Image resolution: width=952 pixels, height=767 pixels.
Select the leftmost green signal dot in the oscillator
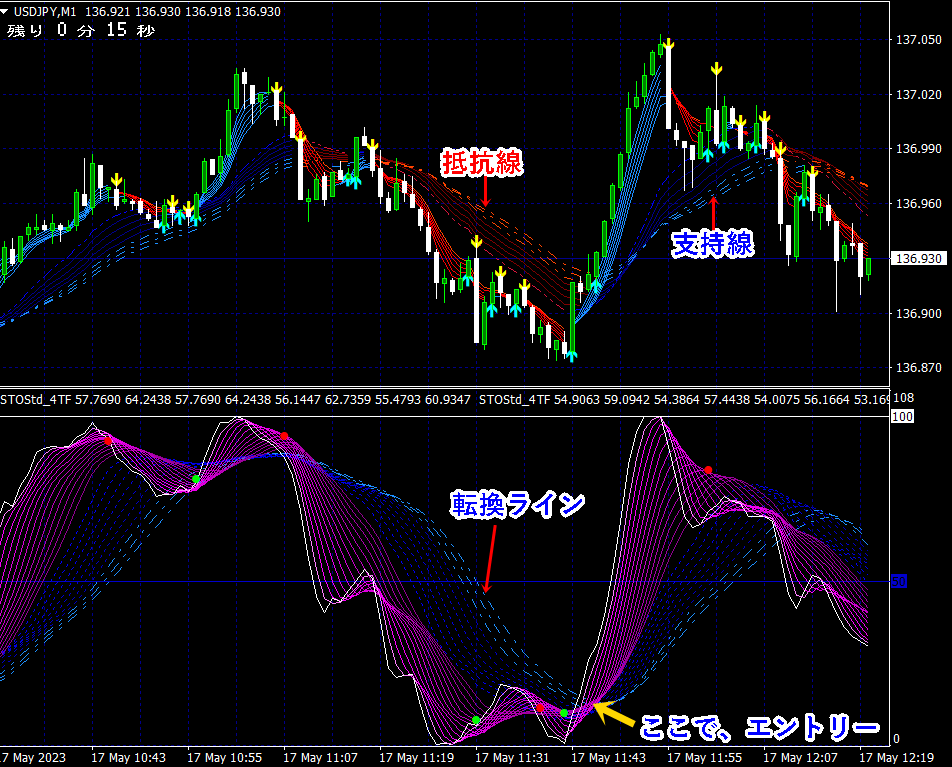pos(196,480)
